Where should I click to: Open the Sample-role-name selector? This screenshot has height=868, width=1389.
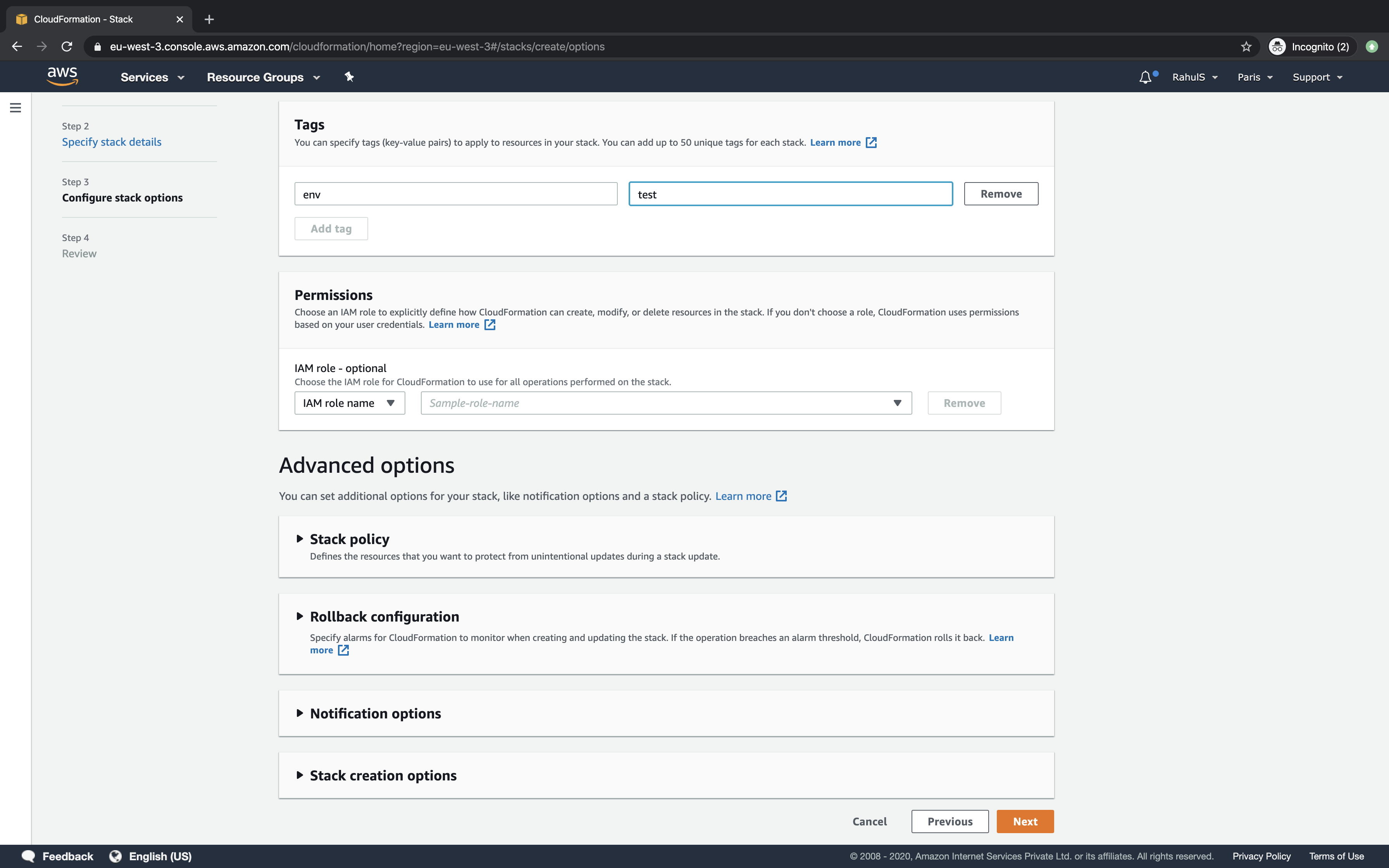[x=665, y=403]
